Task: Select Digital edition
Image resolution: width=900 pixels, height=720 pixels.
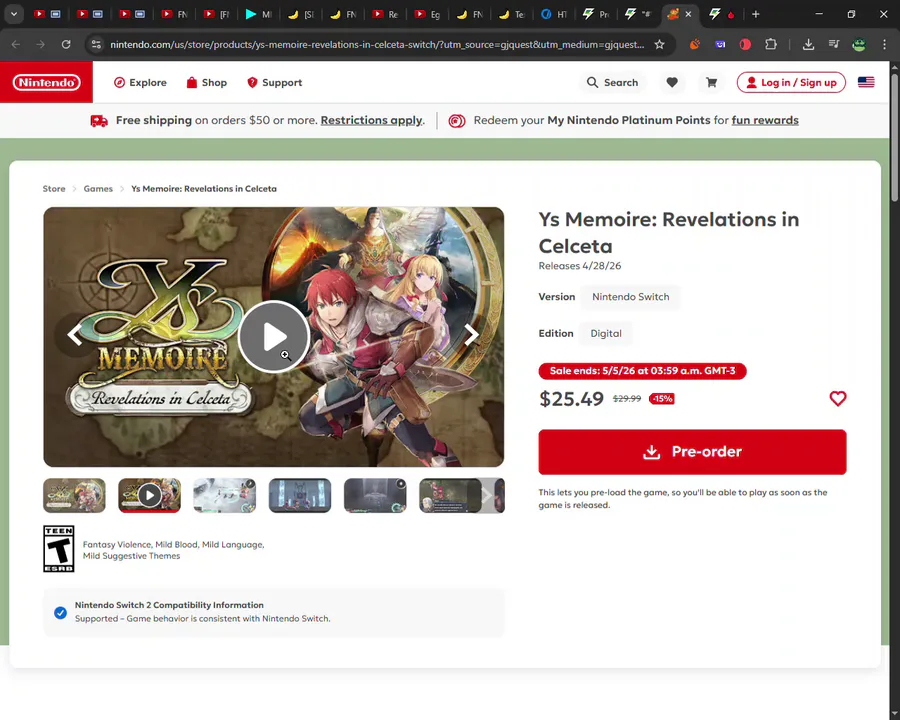Action: click(606, 334)
